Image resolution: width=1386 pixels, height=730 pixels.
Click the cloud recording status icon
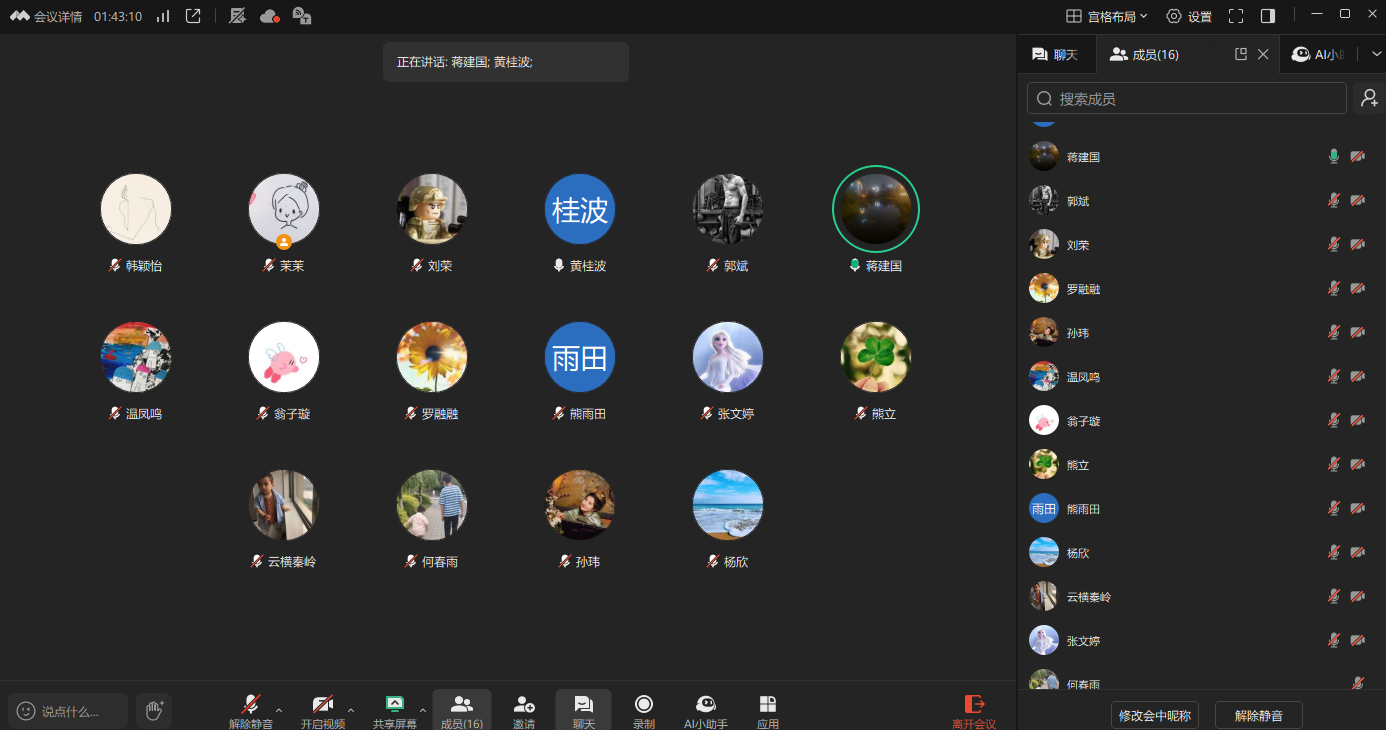tap(269, 16)
